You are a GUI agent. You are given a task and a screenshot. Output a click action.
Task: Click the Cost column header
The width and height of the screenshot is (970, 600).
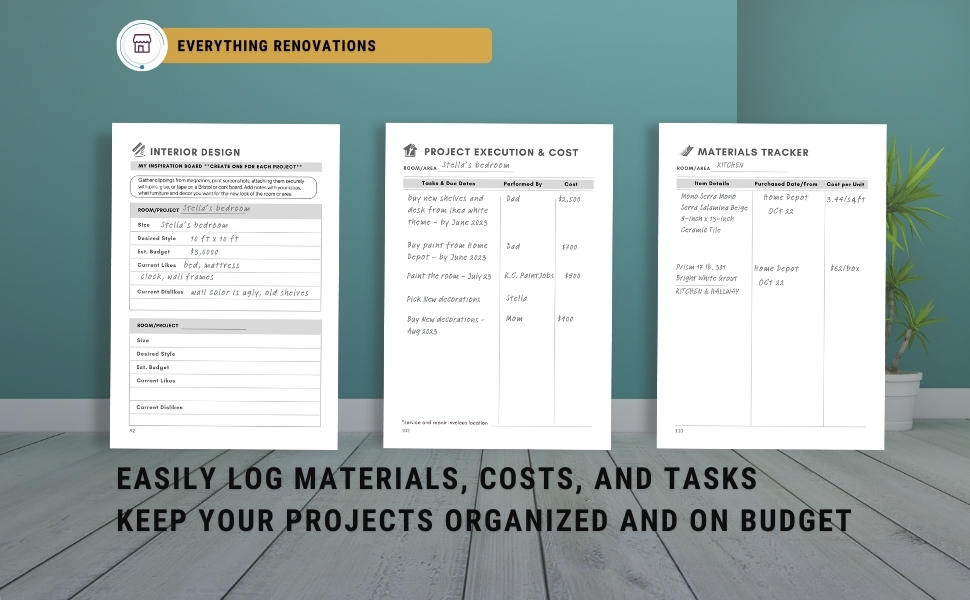click(x=571, y=184)
